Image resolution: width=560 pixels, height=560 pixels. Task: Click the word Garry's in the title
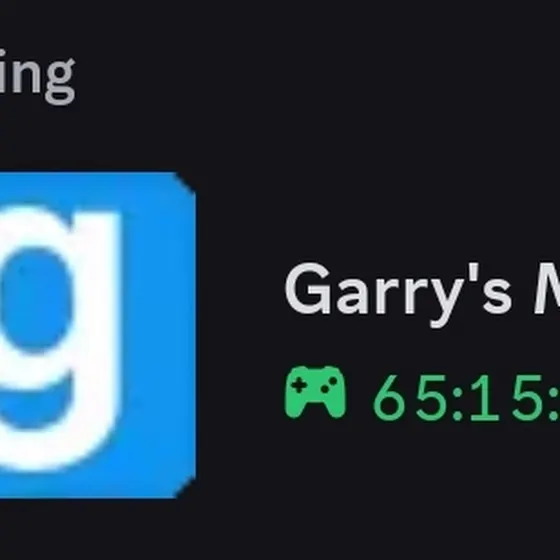[399, 294]
